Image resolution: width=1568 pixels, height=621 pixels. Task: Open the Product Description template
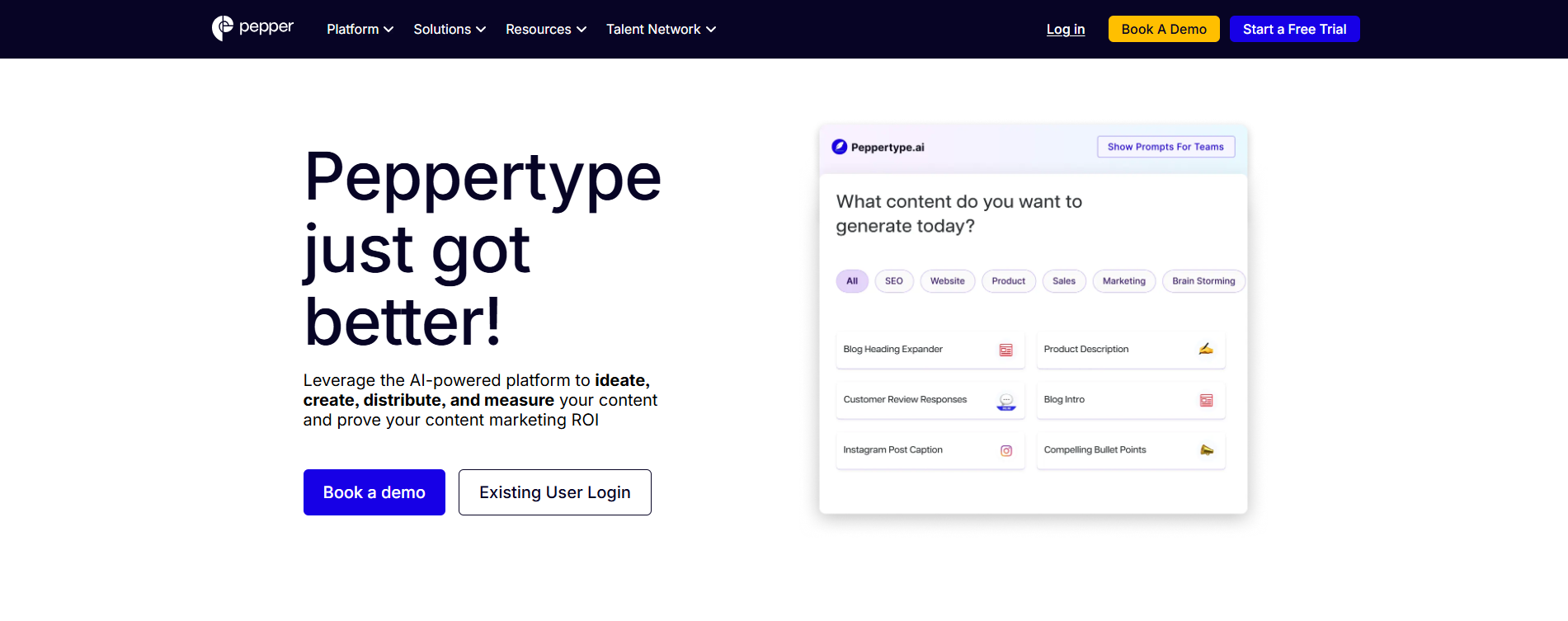pos(1131,350)
